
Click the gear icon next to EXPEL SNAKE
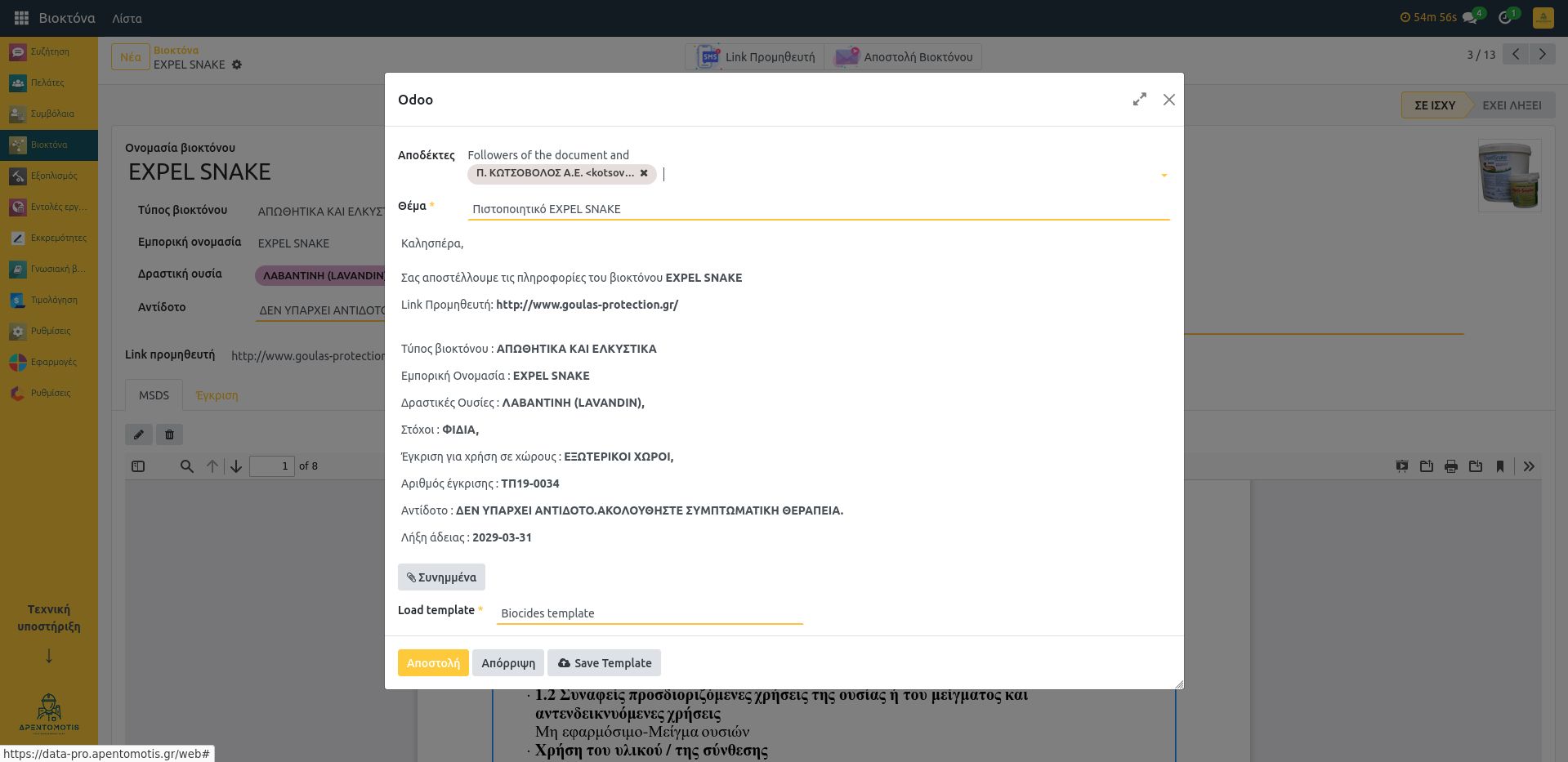coord(237,65)
